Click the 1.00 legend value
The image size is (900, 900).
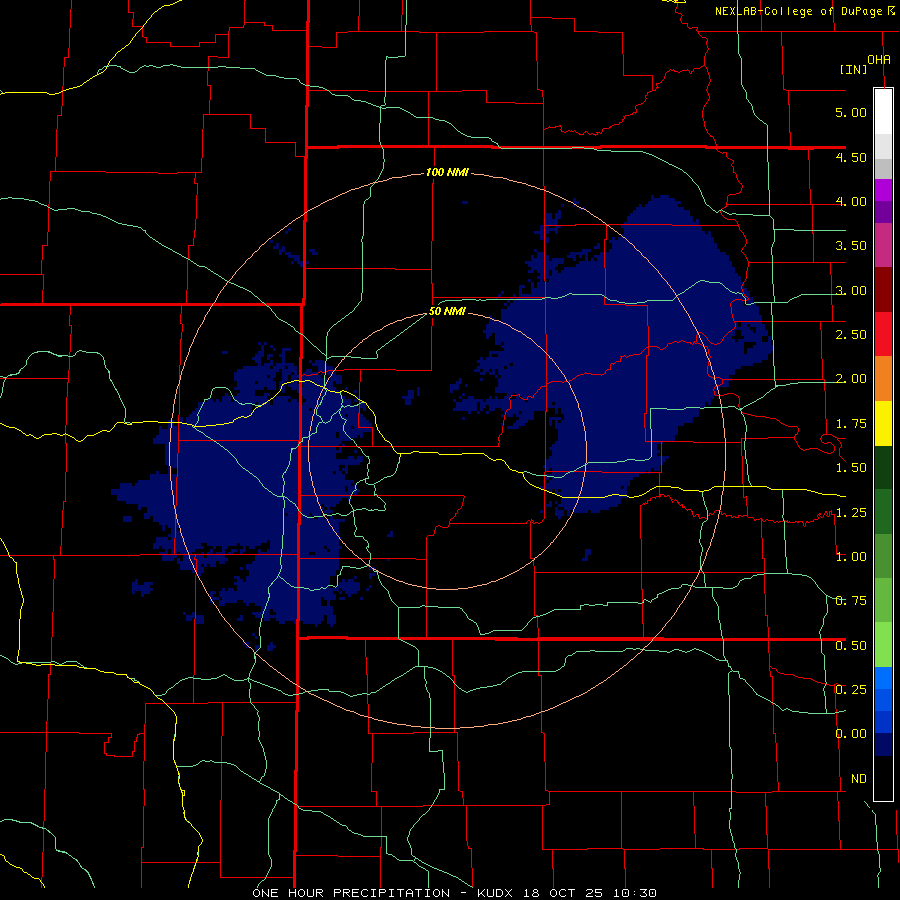[x=851, y=557]
